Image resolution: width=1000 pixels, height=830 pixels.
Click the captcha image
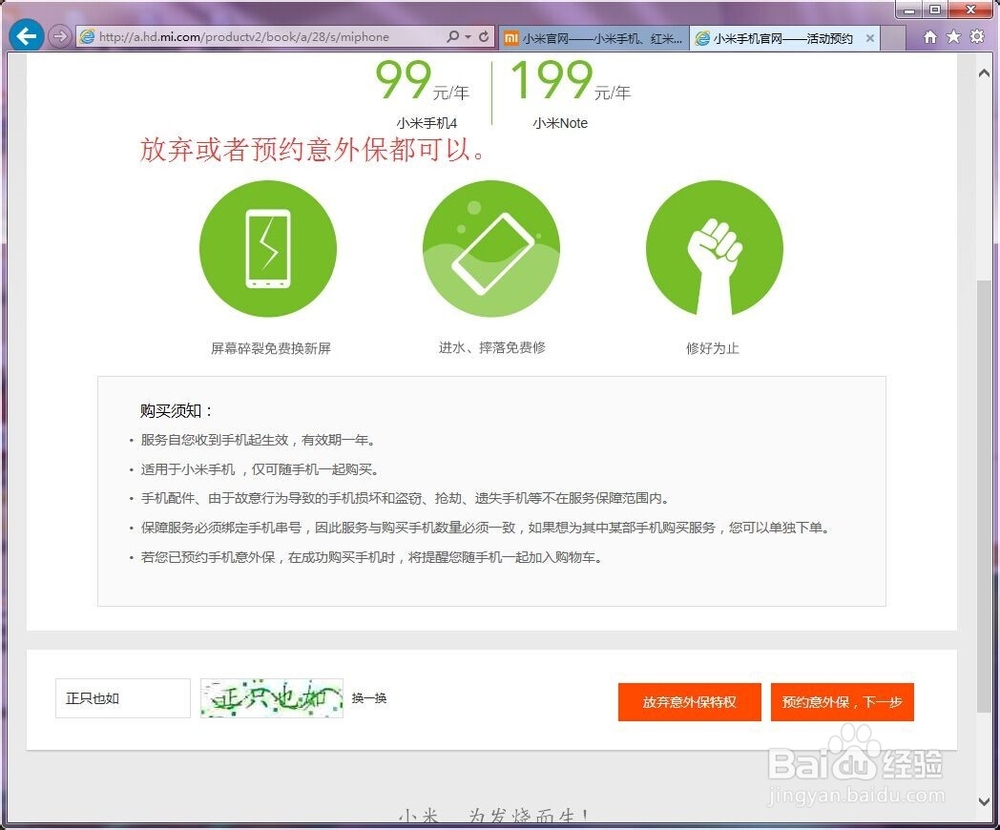click(x=272, y=698)
